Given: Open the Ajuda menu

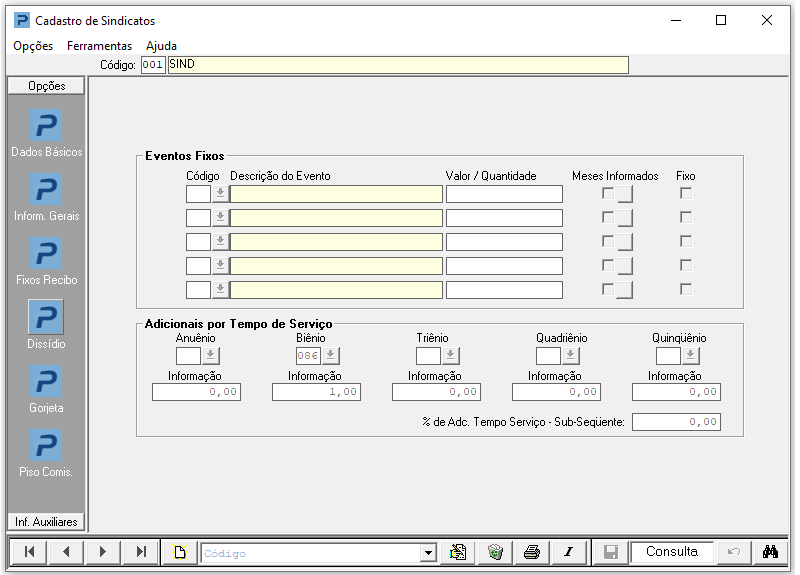Looking at the screenshot, I should point(161,46).
